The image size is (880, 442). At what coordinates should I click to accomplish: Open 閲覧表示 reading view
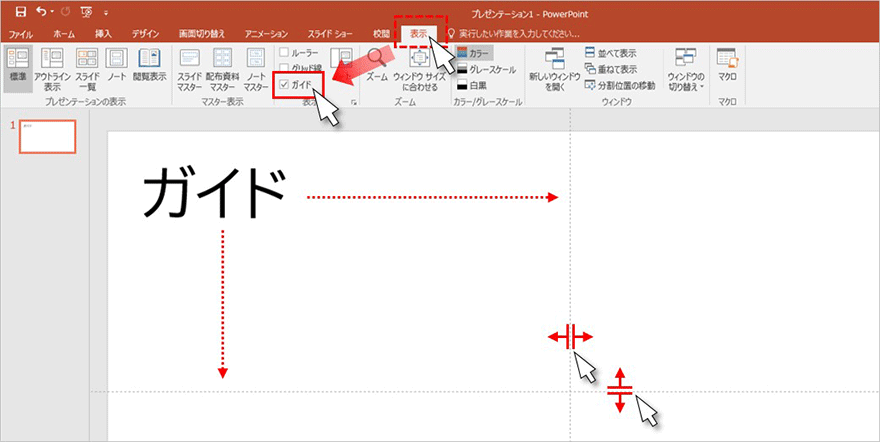point(149,68)
